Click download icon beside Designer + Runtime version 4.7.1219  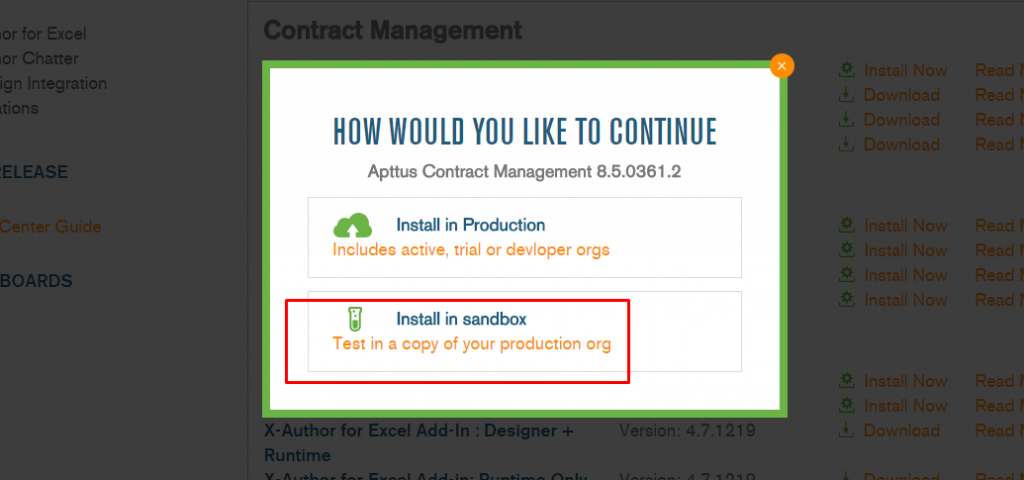[x=846, y=430]
